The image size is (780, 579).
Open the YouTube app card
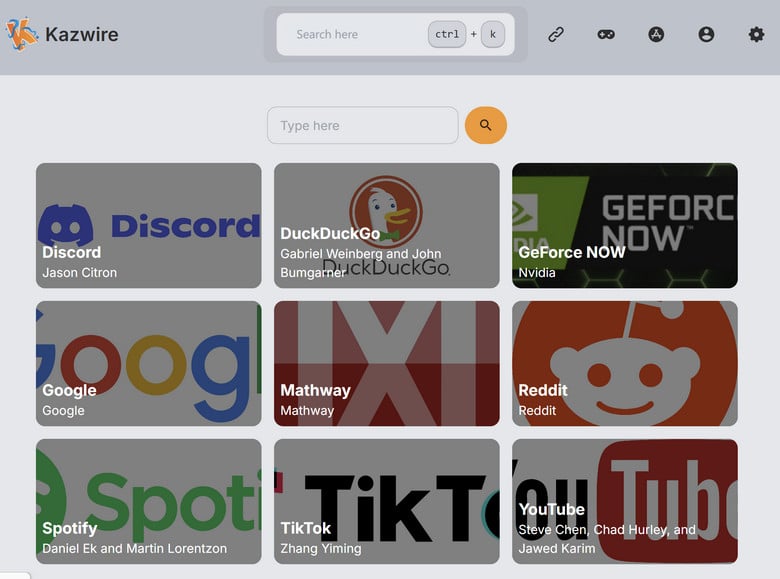click(625, 501)
